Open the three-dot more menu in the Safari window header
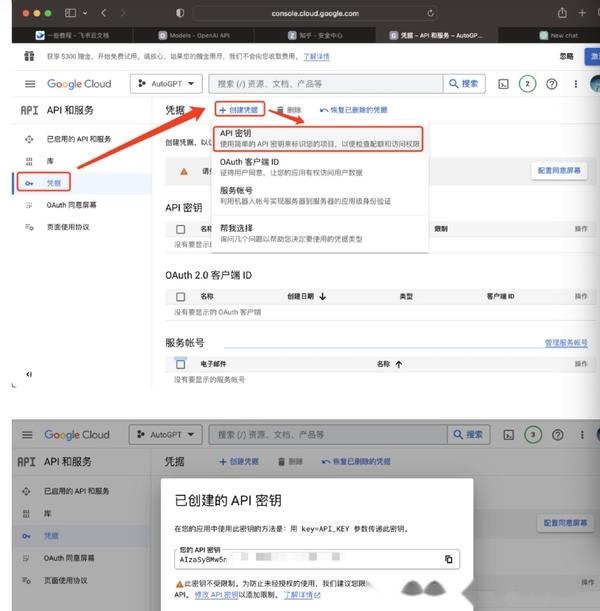Viewport: 600px width, 611px height. (x=575, y=84)
